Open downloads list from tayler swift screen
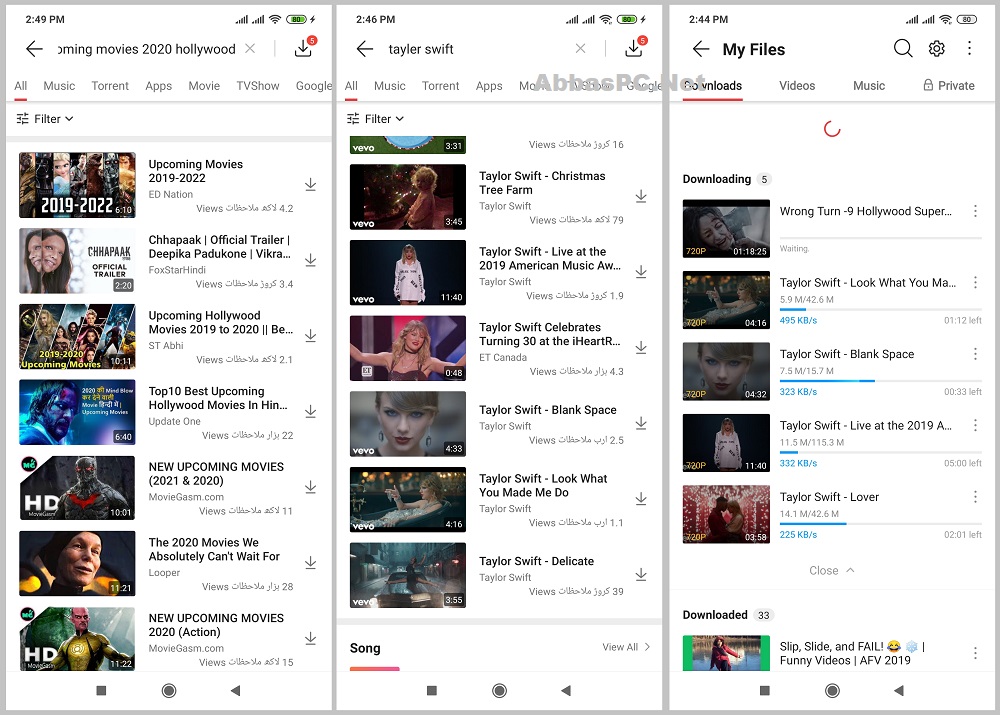Viewport: 1000px width, 715px height. click(634, 48)
